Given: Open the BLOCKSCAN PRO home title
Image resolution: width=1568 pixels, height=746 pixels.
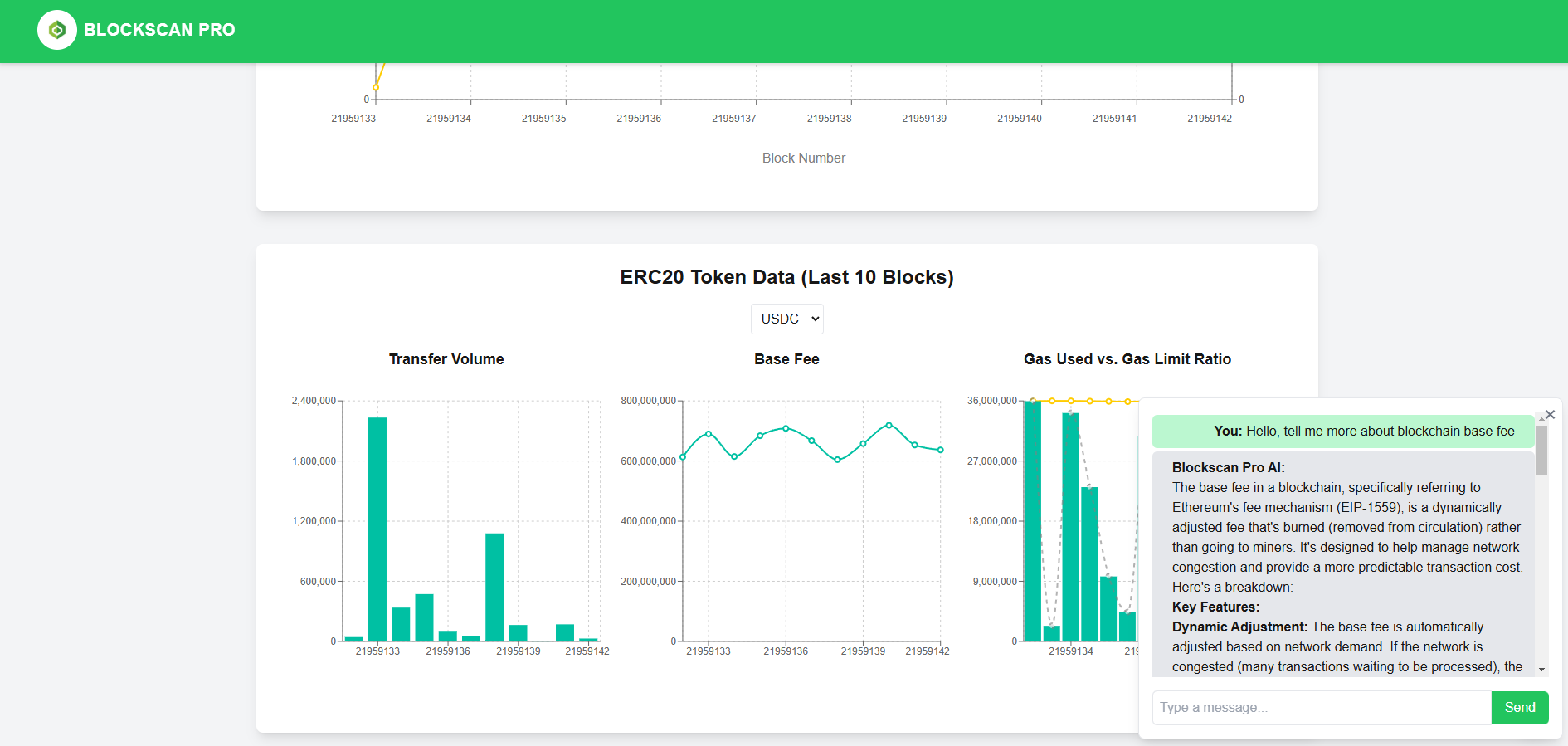Looking at the screenshot, I should (x=159, y=30).
